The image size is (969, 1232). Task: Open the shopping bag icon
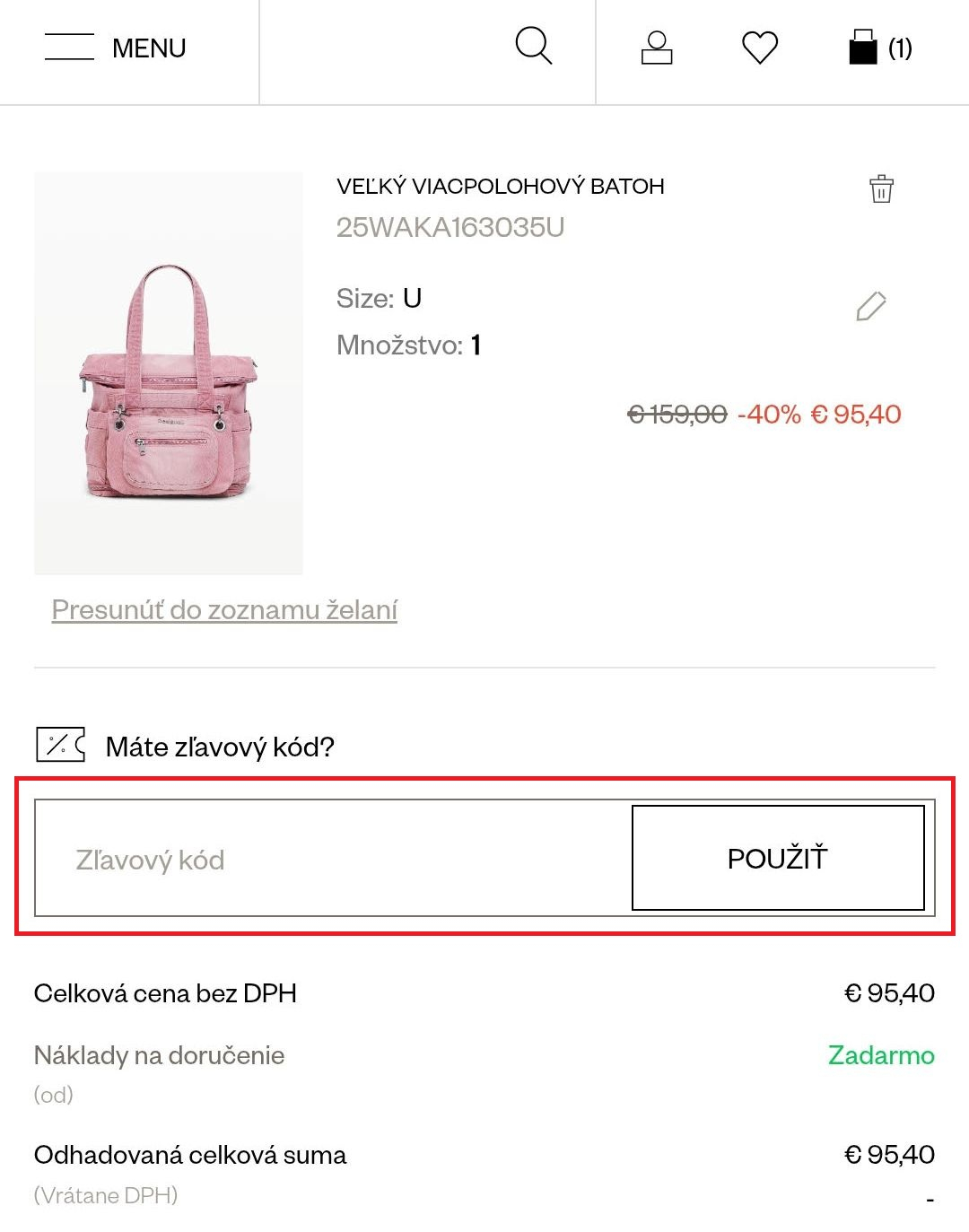tap(862, 48)
